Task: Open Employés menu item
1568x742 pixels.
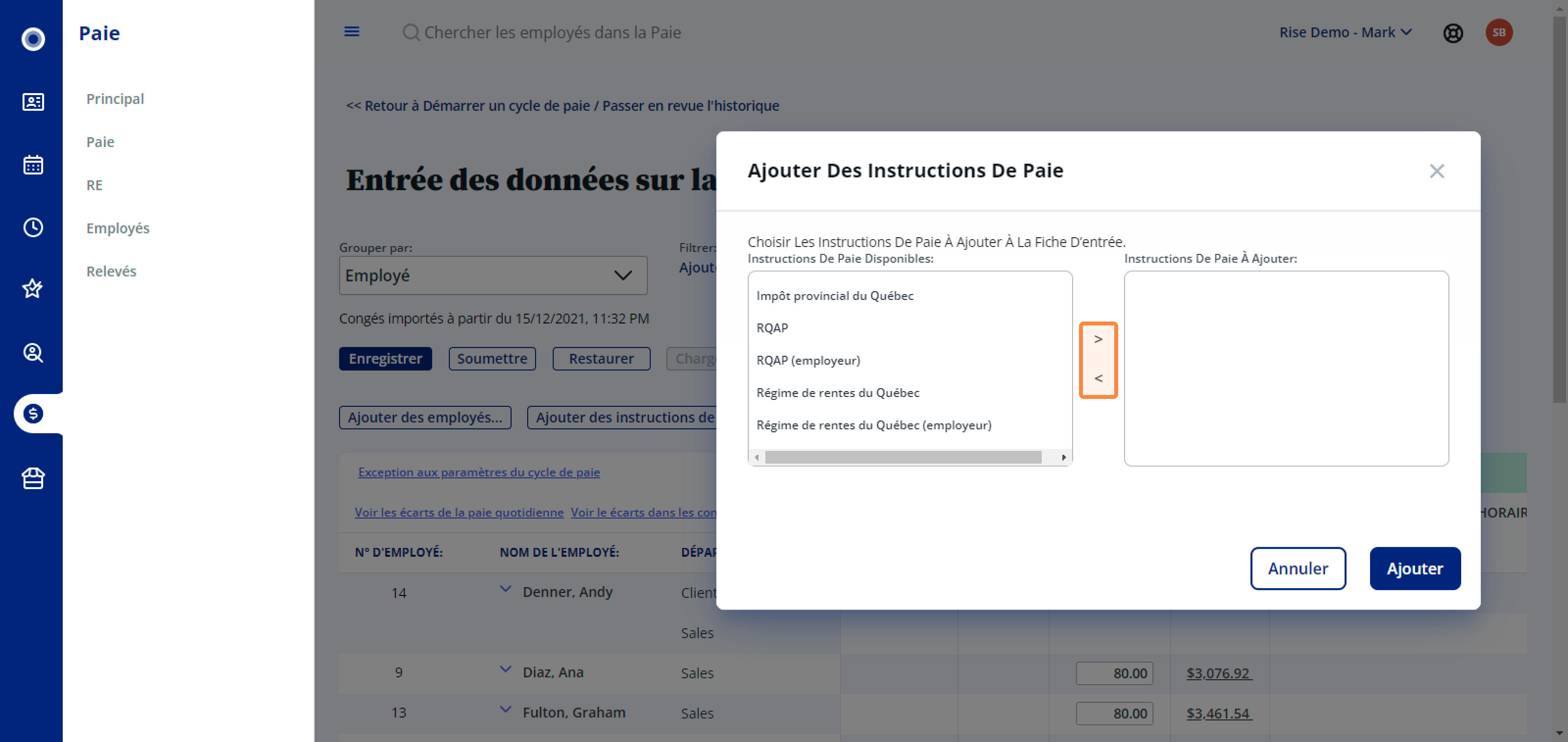Action: 118,228
